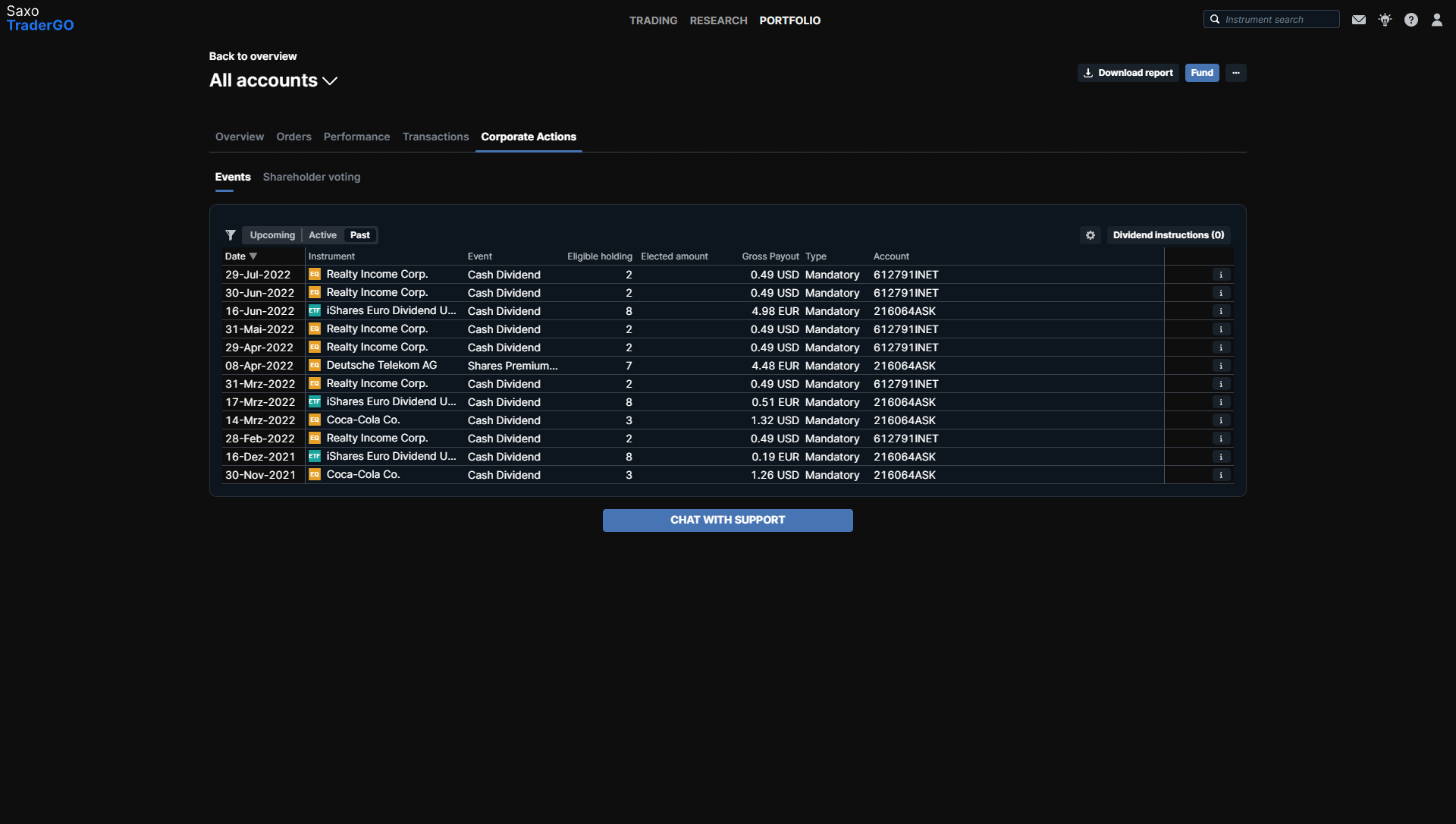Click Coca-Cola Co. in 30-Nov-2021 row
This screenshot has height=824, width=1456.
click(363, 474)
